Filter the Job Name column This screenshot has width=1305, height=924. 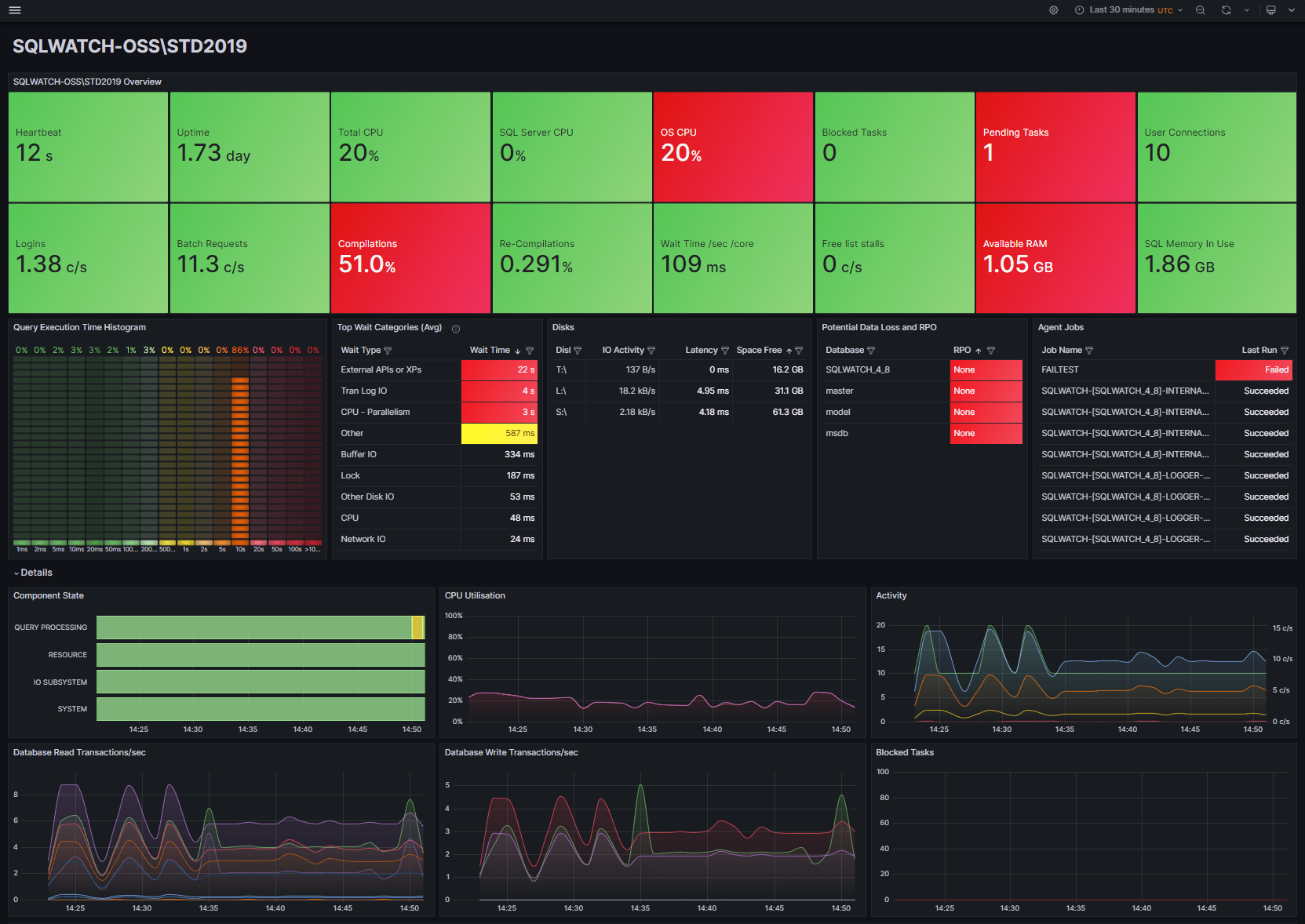1089,351
